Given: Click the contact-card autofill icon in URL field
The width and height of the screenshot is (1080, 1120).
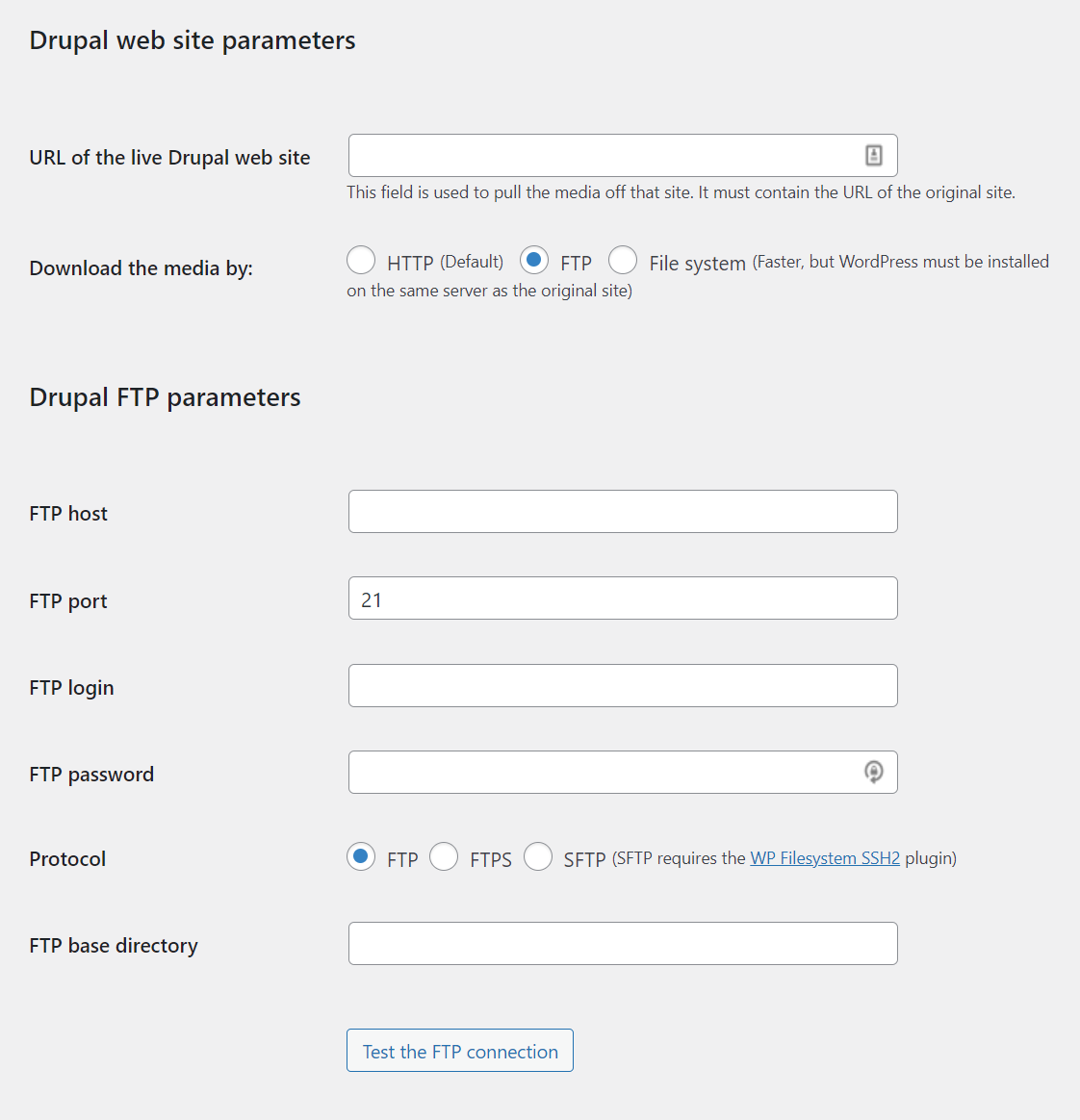Looking at the screenshot, I should [874, 155].
